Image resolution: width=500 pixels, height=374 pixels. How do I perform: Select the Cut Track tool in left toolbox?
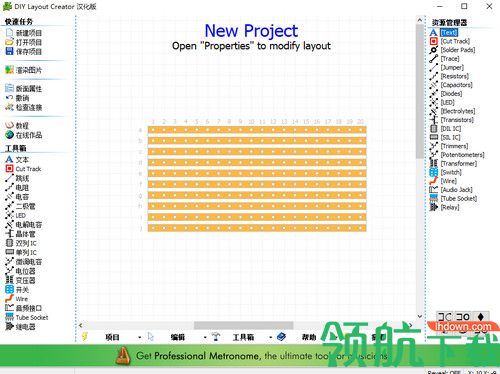23,169
